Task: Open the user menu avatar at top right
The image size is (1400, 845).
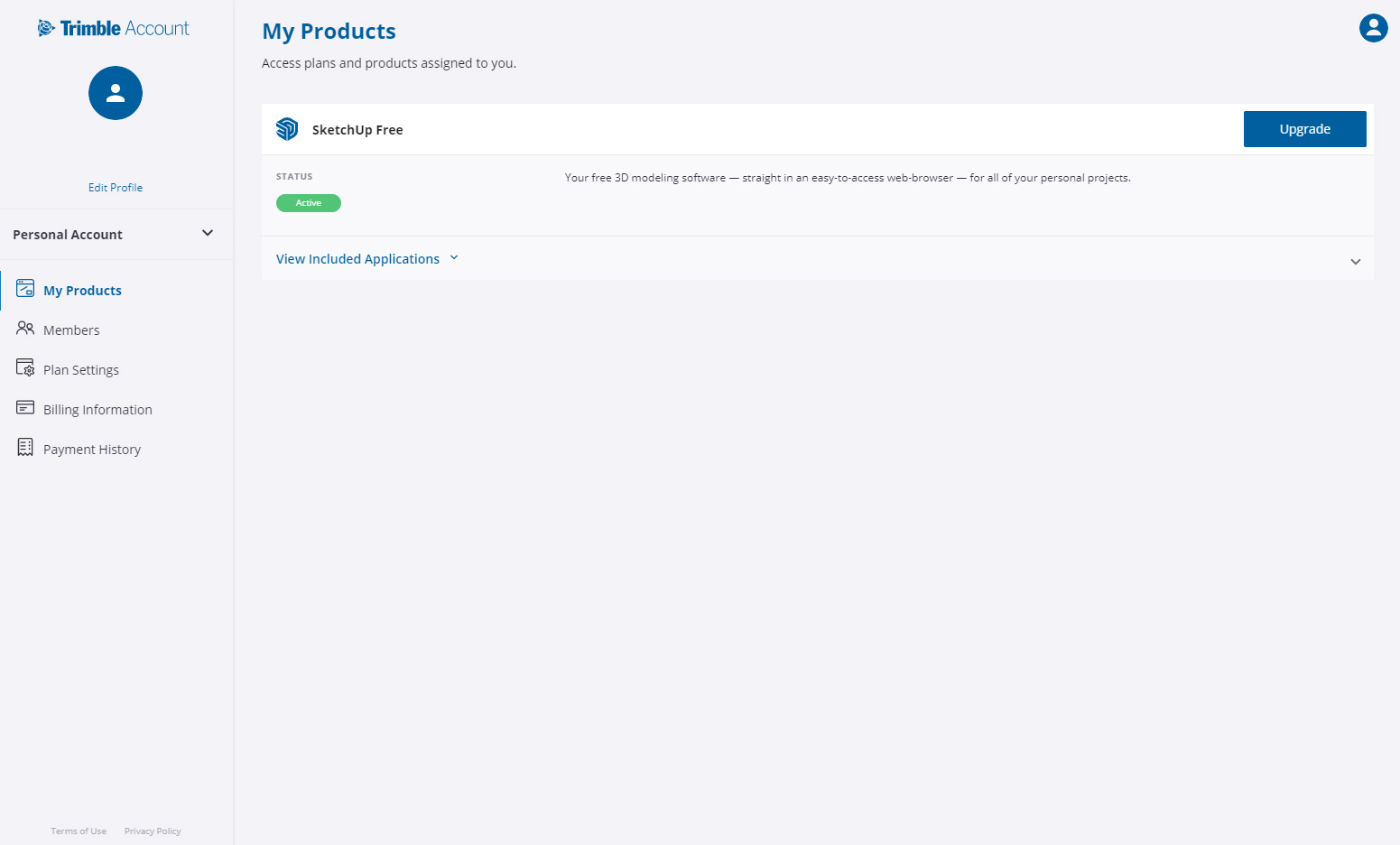Action: click(x=1373, y=28)
